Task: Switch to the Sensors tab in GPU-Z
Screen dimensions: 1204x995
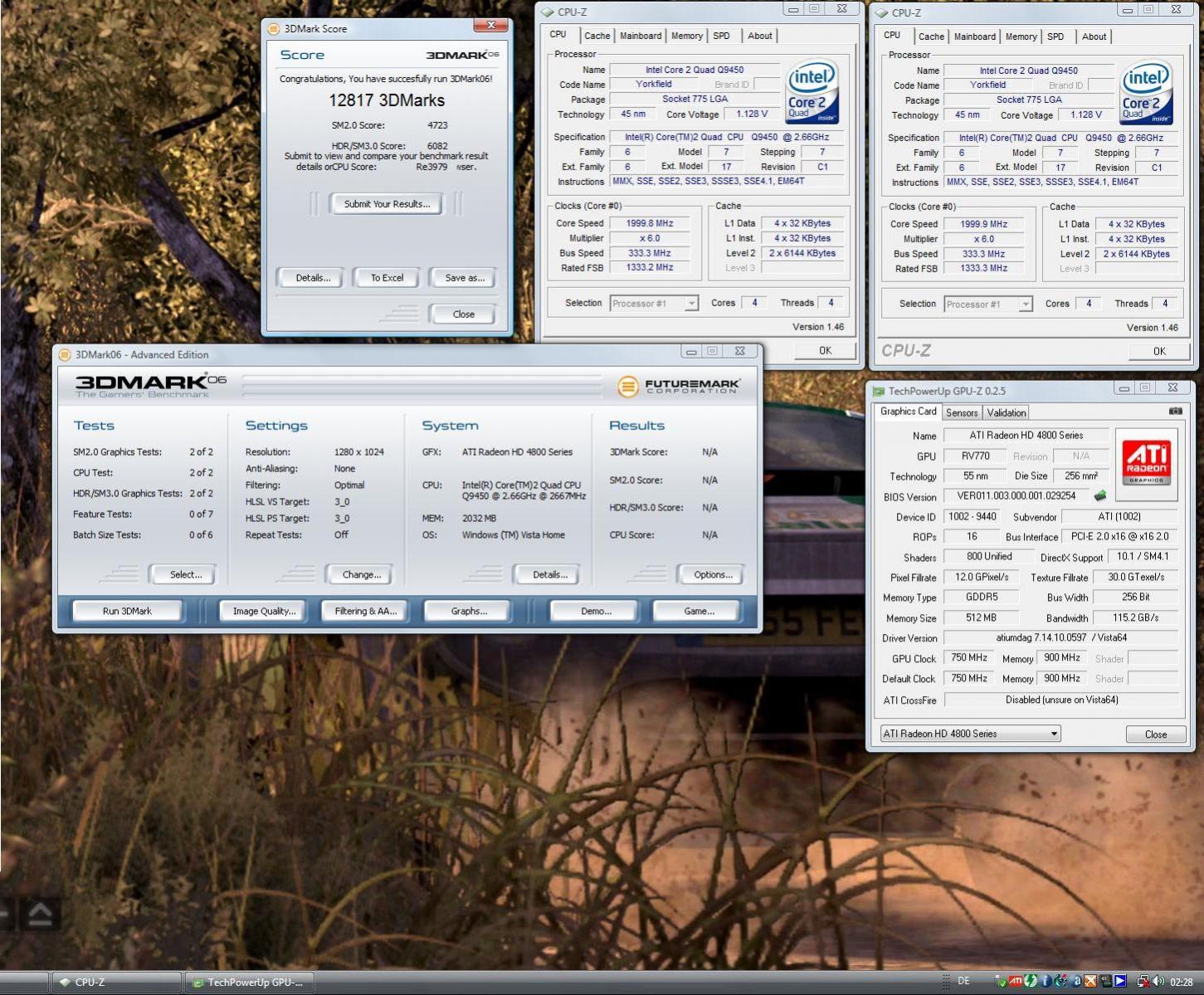Action: [x=962, y=412]
